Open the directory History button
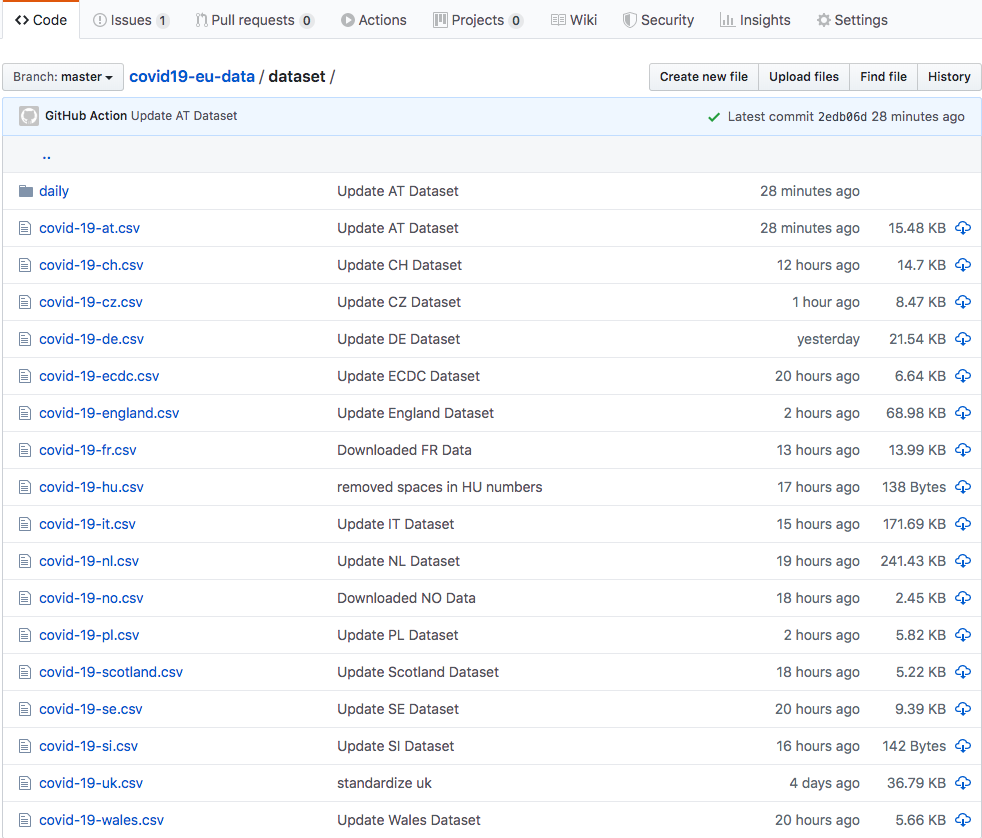The image size is (982, 838). [949, 77]
